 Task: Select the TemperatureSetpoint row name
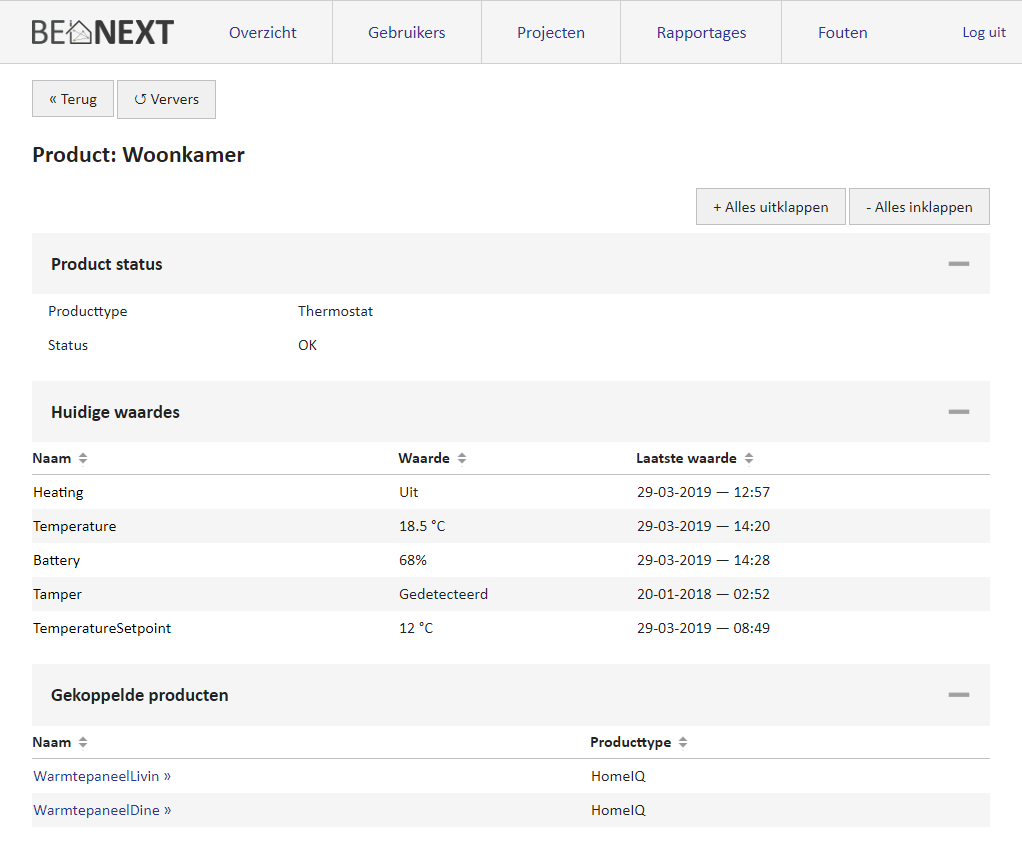pos(102,628)
